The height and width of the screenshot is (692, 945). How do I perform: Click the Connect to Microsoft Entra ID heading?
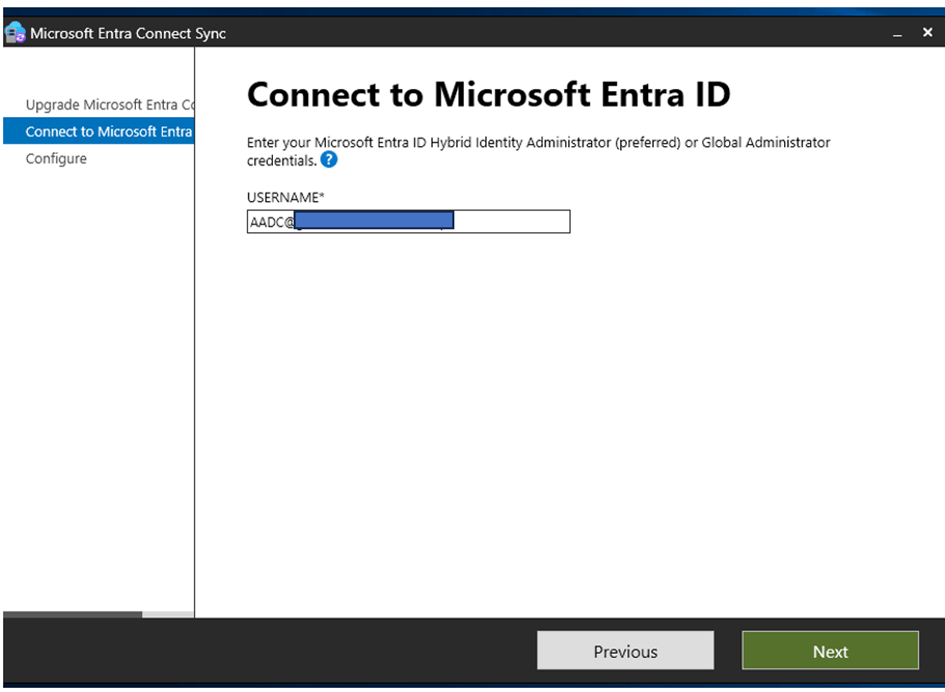click(x=488, y=95)
